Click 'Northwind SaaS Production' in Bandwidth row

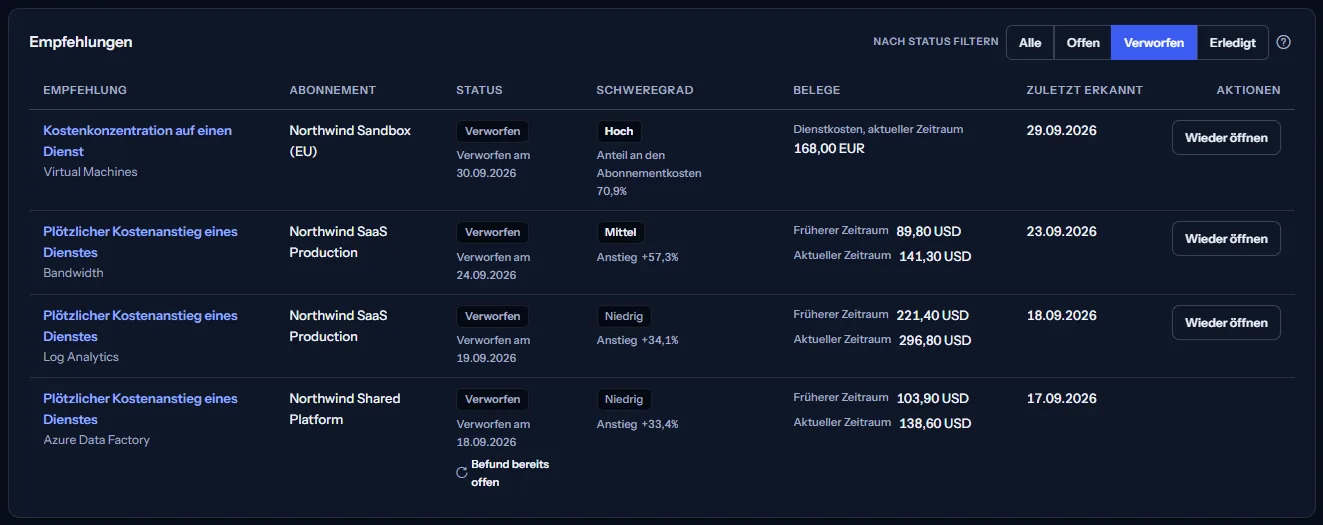(x=338, y=242)
